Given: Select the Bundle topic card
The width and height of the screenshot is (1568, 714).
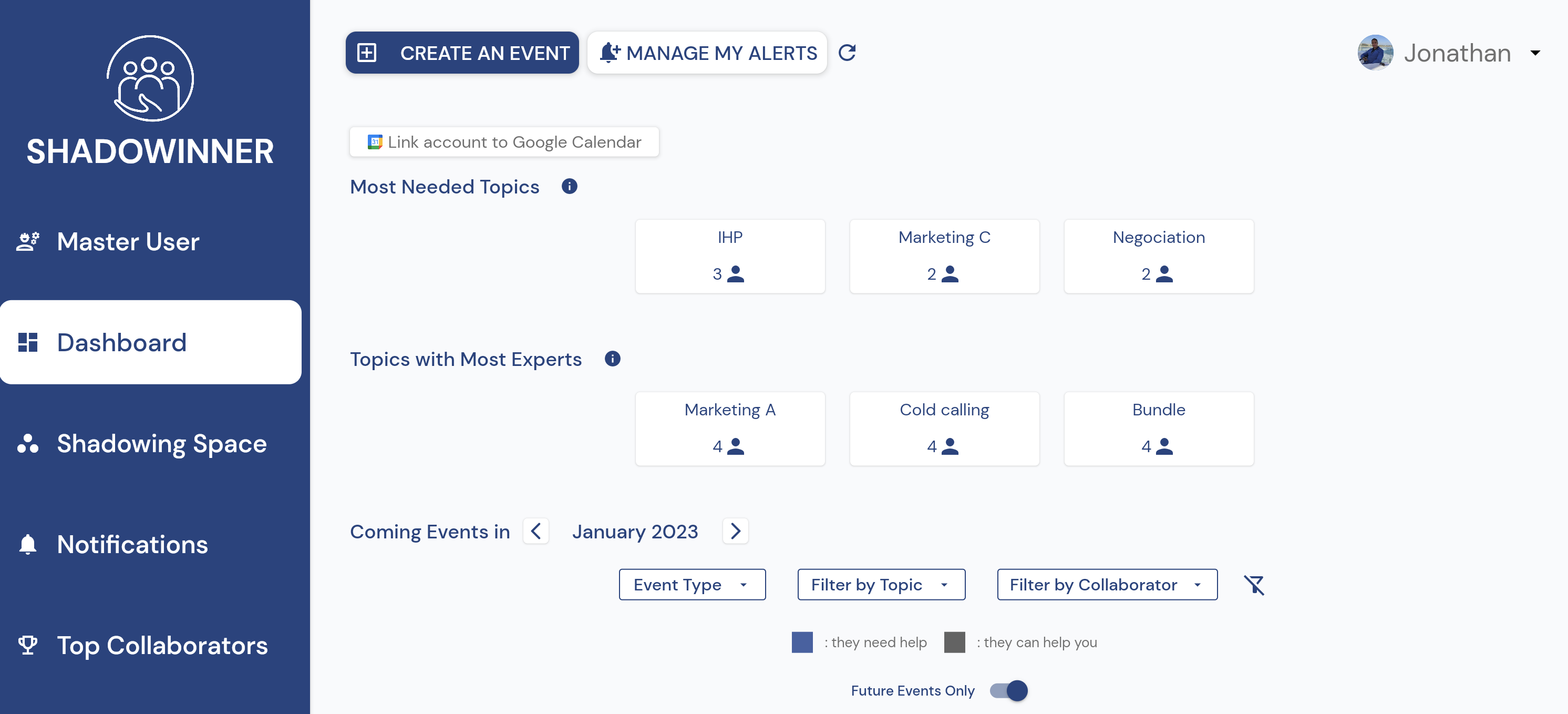Looking at the screenshot, I should pyautogui.click(x=1158, y=429).
